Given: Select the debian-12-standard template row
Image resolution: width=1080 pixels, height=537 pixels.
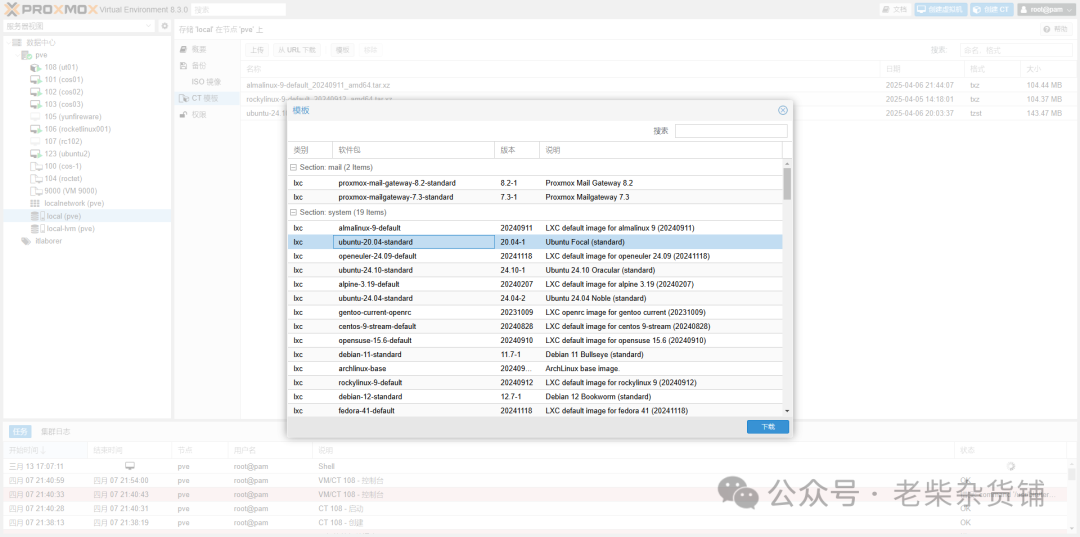Looking at the screenshot, I should pos(534,397).
